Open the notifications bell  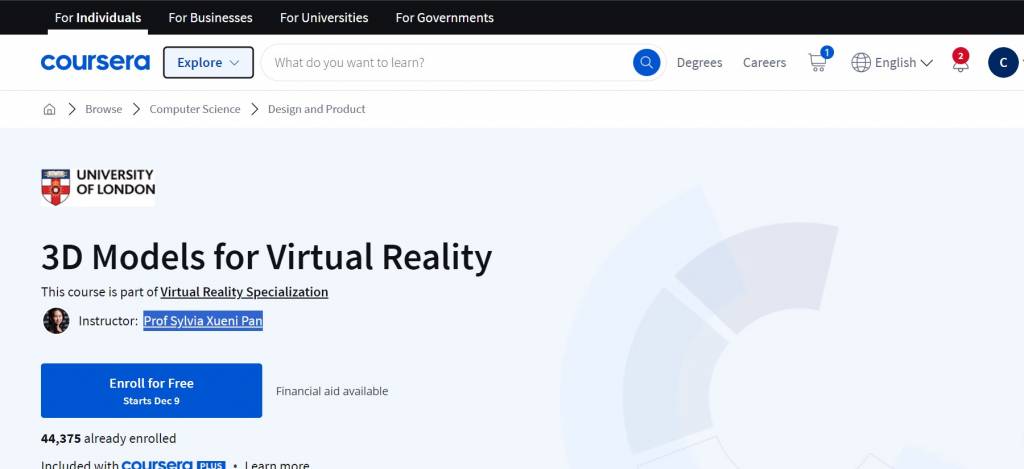pyautogui.click(x=960, y=63)
